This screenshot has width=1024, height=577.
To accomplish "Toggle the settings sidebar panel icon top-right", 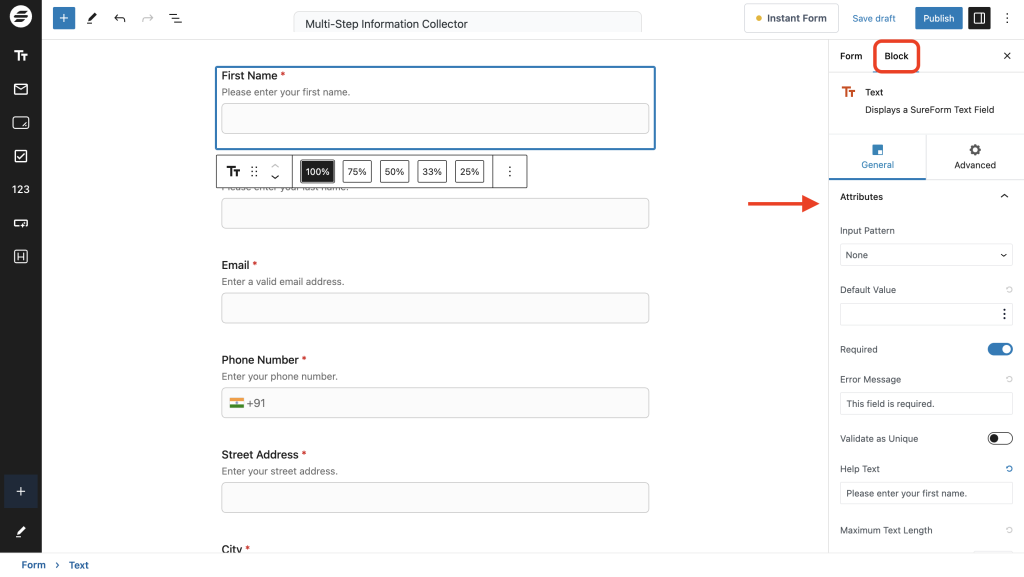I will (x=978, y=18).
